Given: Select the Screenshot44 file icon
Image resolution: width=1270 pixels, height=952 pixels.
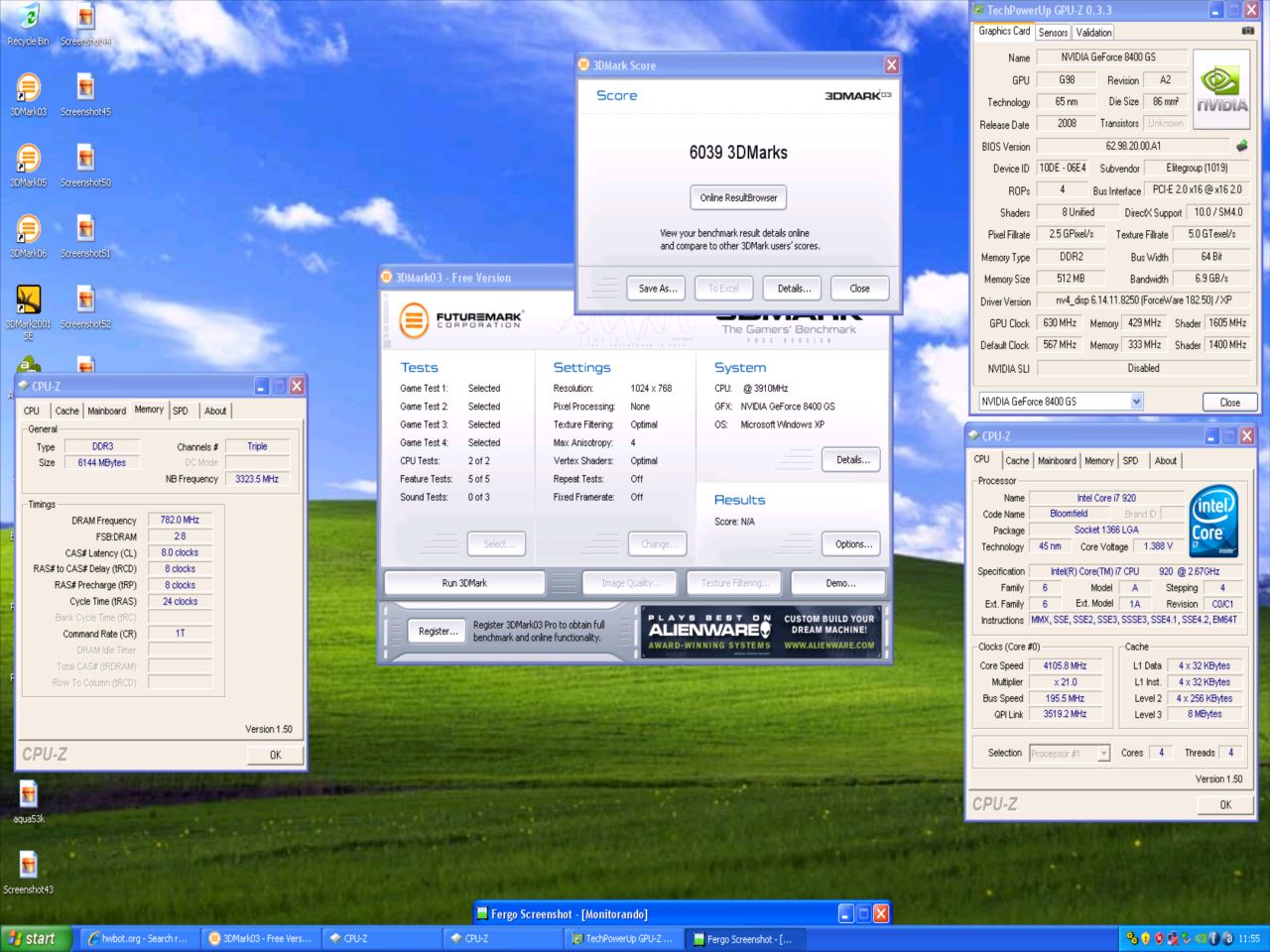Looking at the screenshot, I should pos(85,25).
